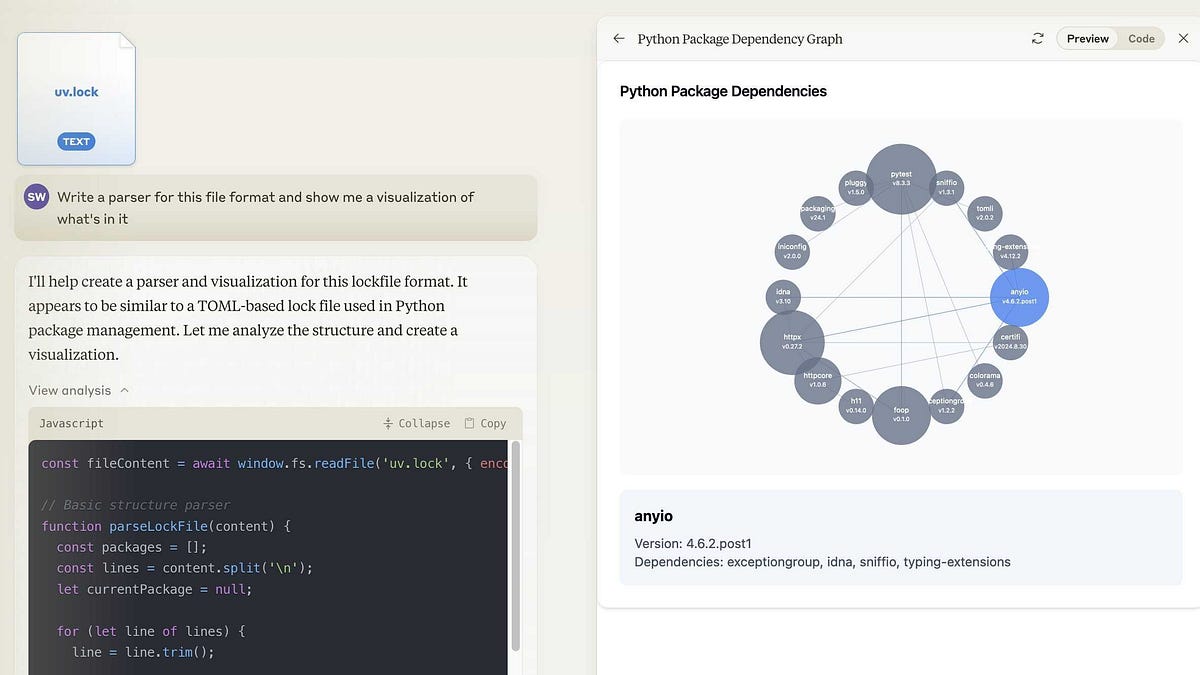
Task: Collapse the View analysis section
Action: tap(79, 390)
